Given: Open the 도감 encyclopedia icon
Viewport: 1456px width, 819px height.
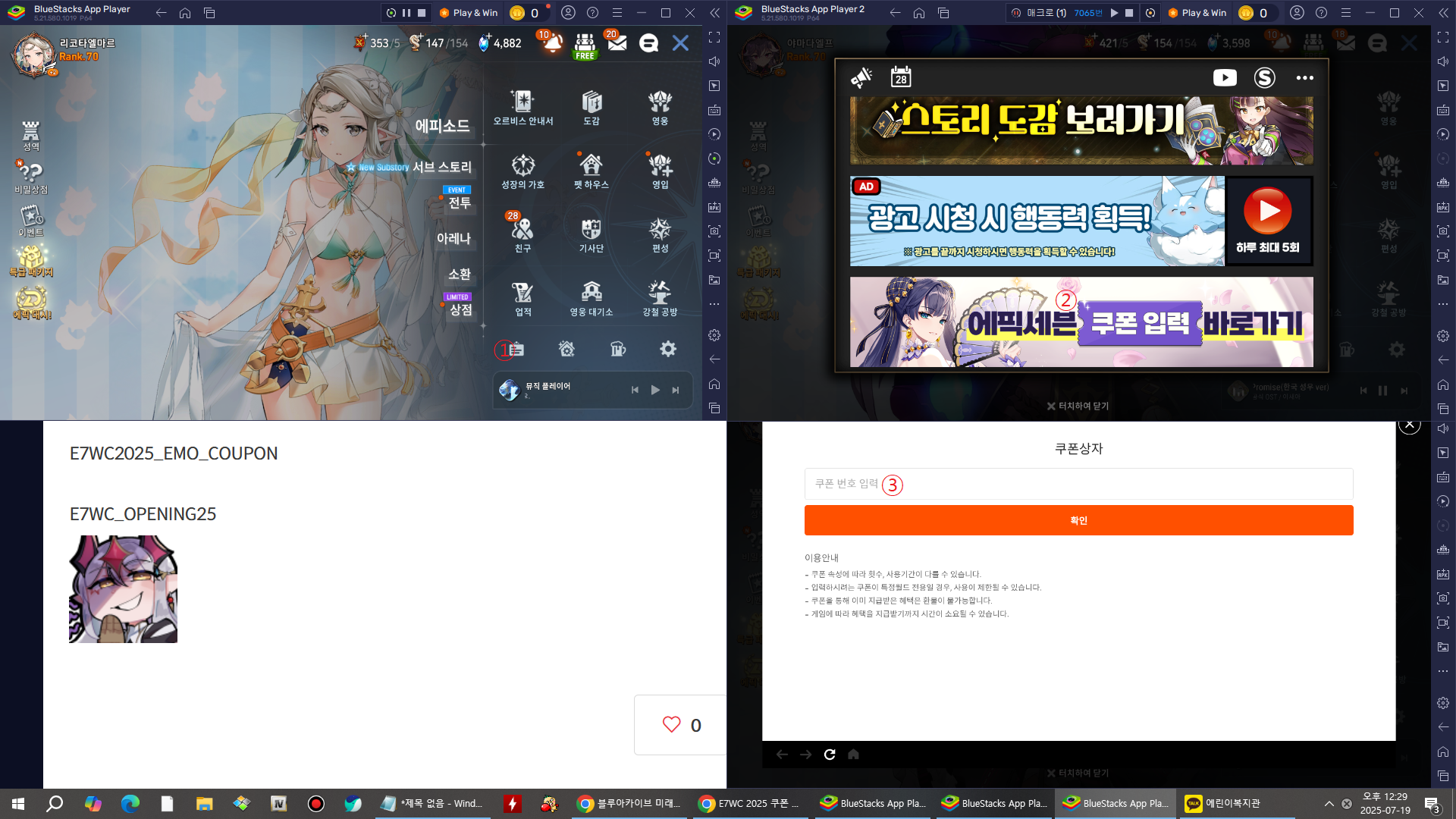Looking at the screenshot, I should (x=591, y=107).
